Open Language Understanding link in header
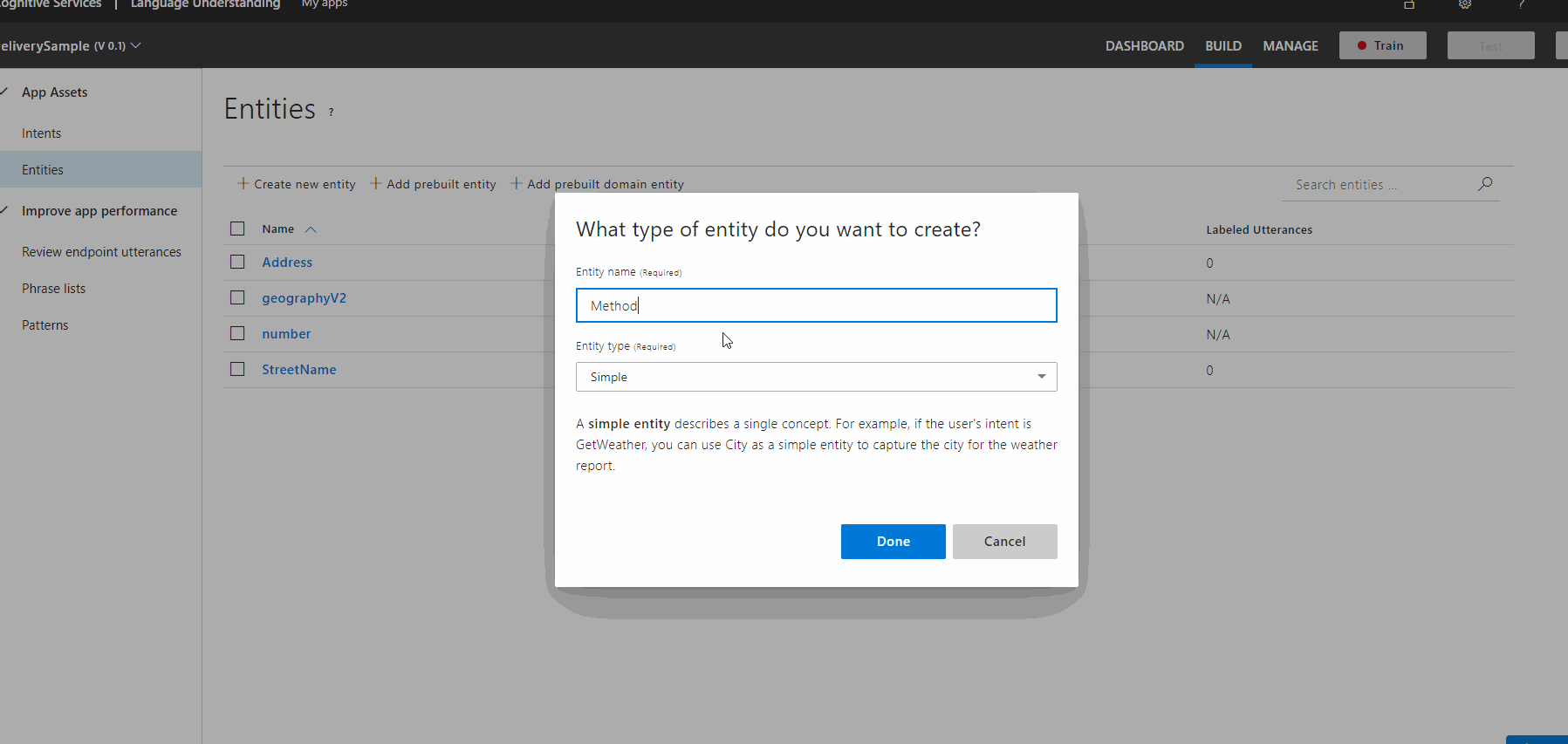This screenshot has height=744, width=1568. click(x=205, y=3)
